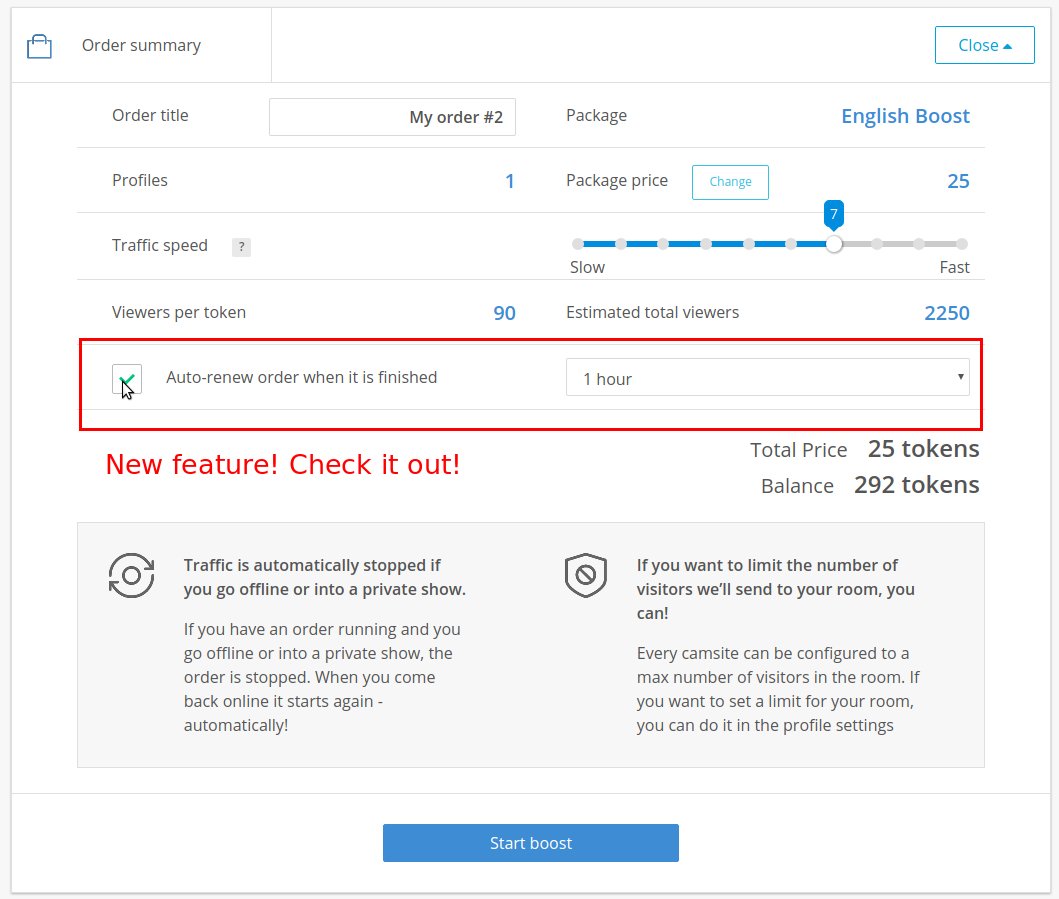
Task: Open the auto-renew interval dropdown showing 1 hour
Action: 767,378
